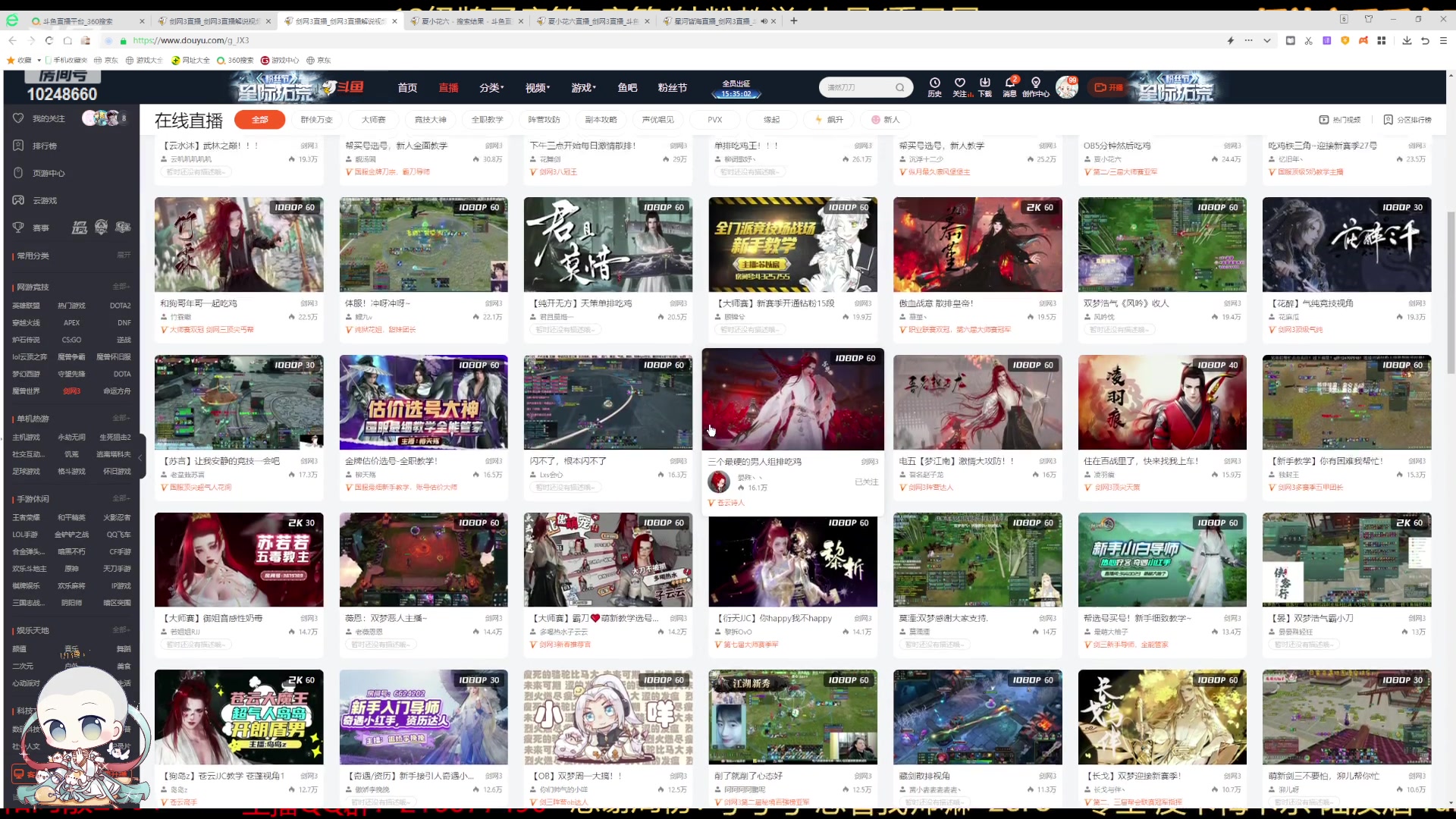Expand 常用分类 with 展开 link
Screen dimensions: 1456x819
pyautogui.click(x=124, y=256)
